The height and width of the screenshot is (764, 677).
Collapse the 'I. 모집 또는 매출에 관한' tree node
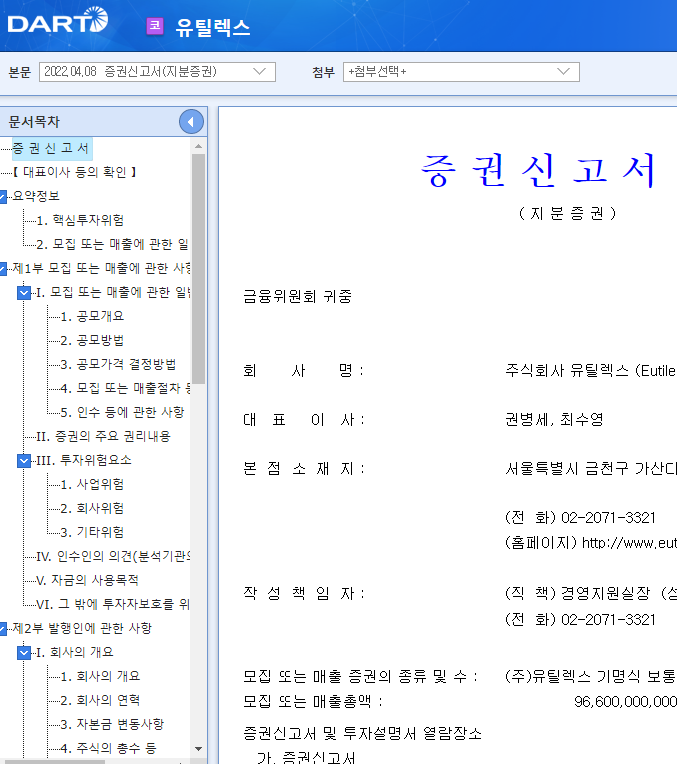pos(24,292)
